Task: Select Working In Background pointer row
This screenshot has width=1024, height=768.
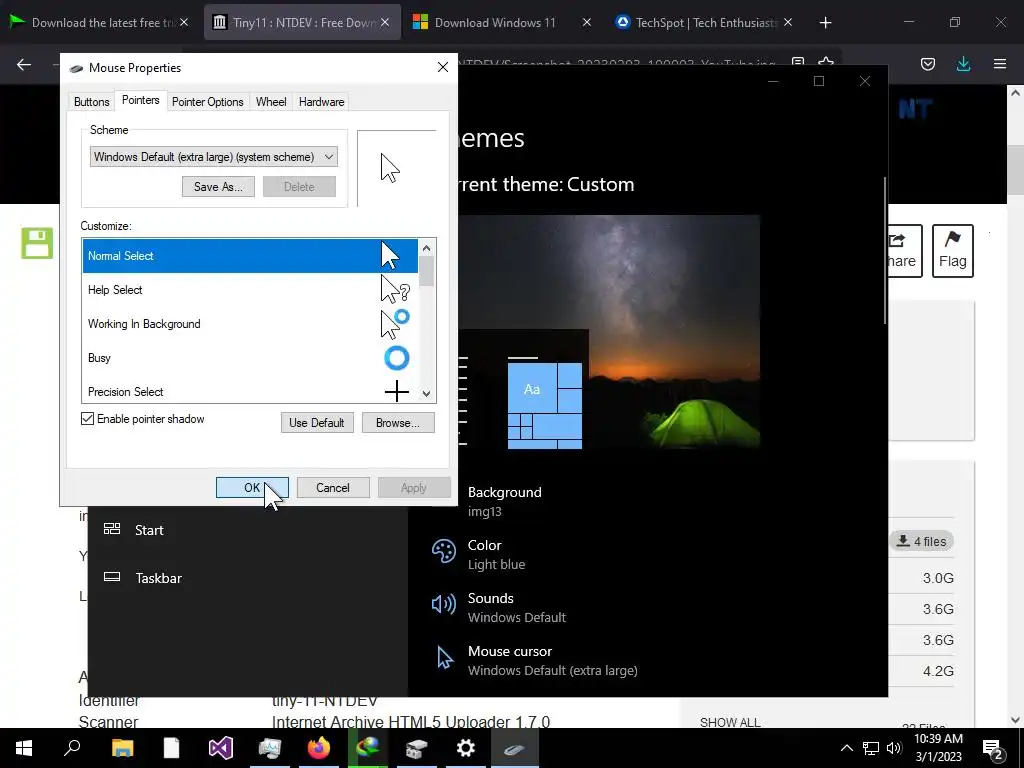Action: (250, 324)
